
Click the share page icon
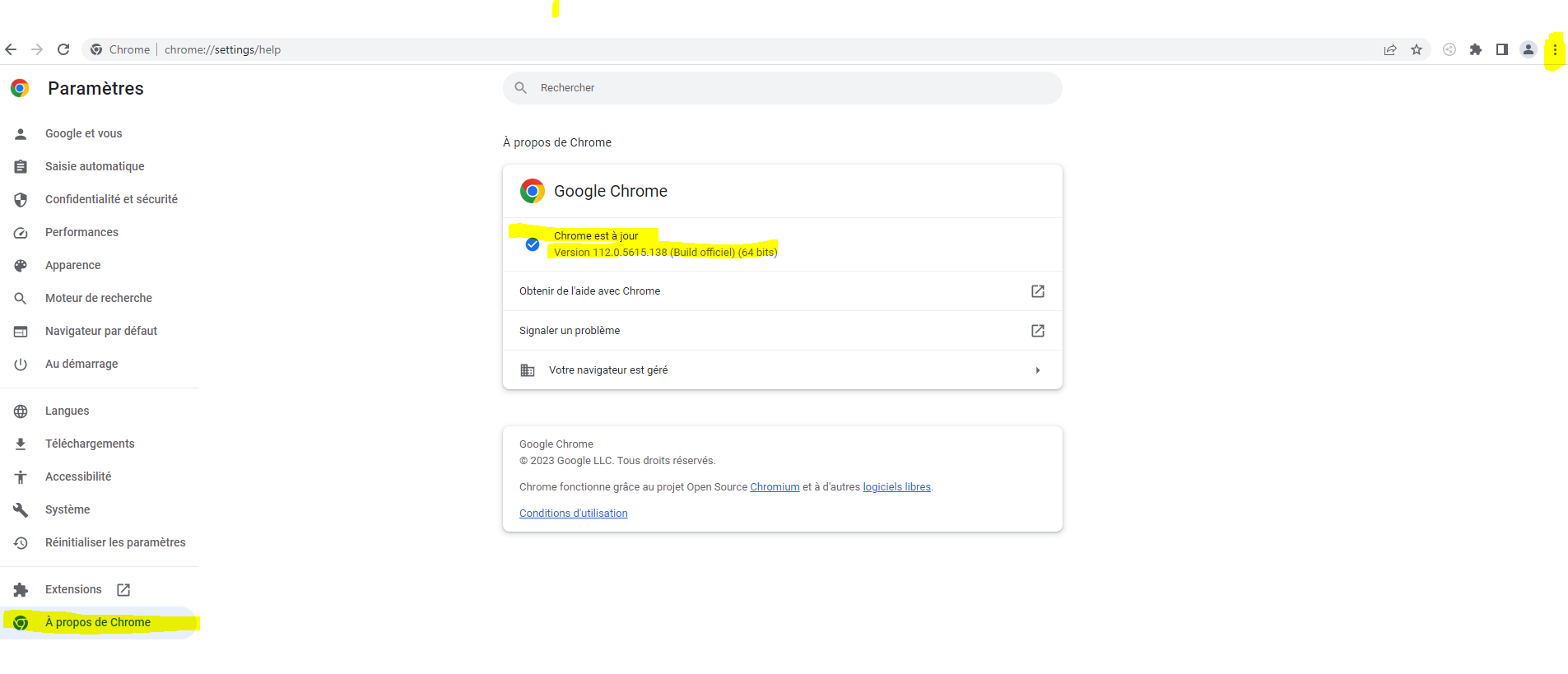pyautogui.click(x=1390, y=49)
